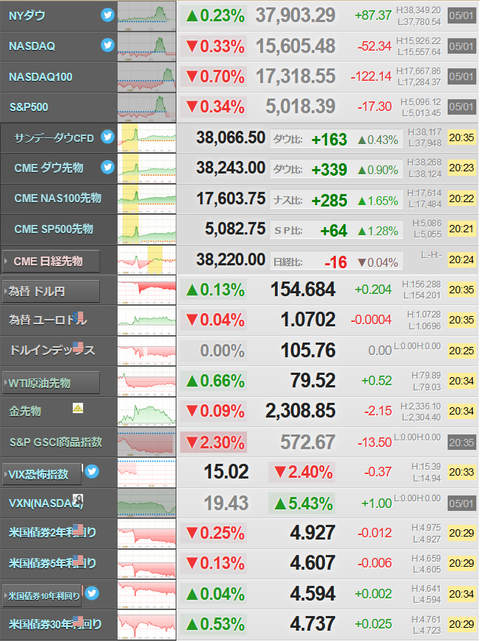The width and height of the screenshot is (480, 641).
Task: Click the CME NAS100先物 price 17,603.75
Action: (x=231, y=198)
